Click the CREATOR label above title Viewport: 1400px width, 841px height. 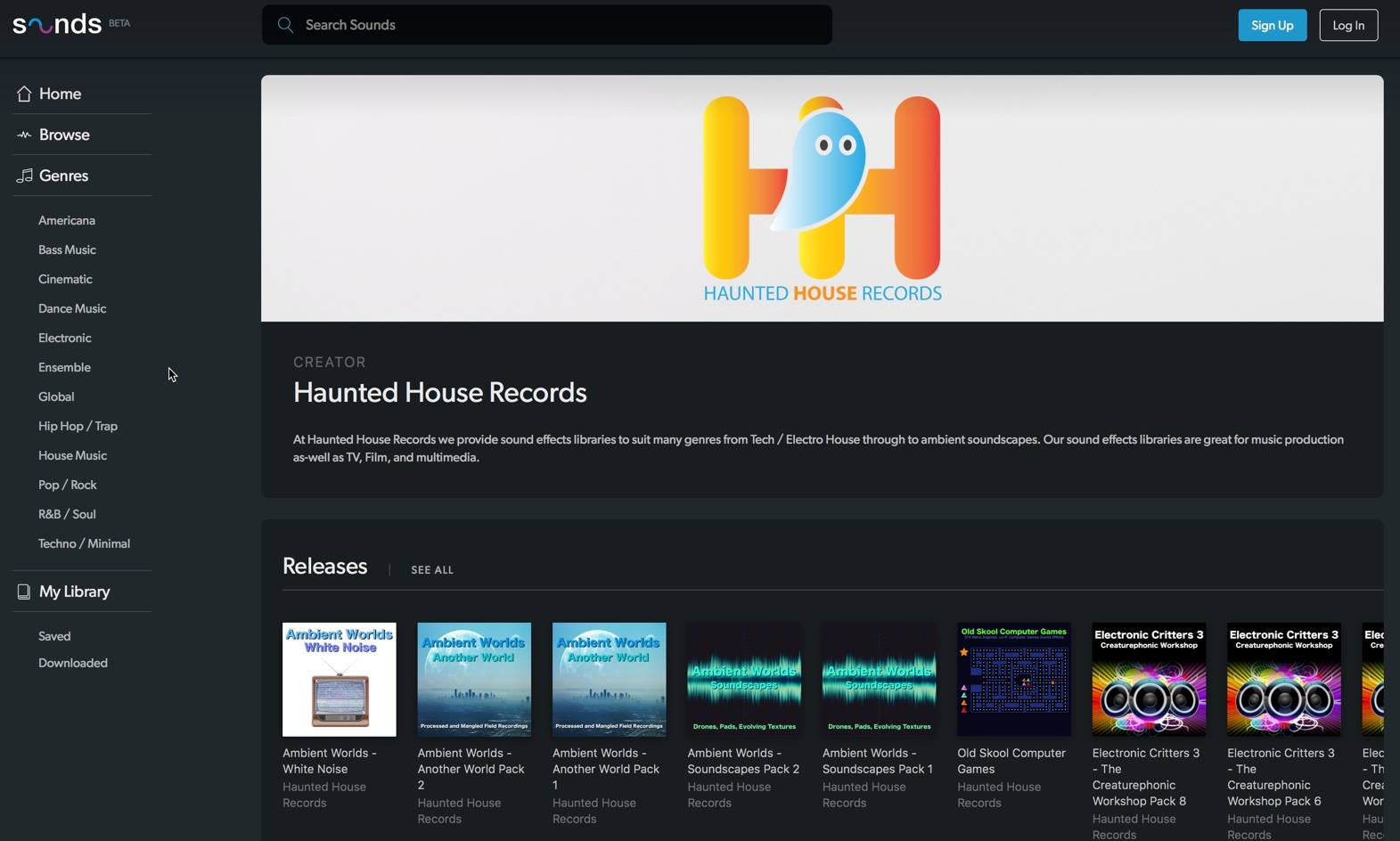(330, 363)
